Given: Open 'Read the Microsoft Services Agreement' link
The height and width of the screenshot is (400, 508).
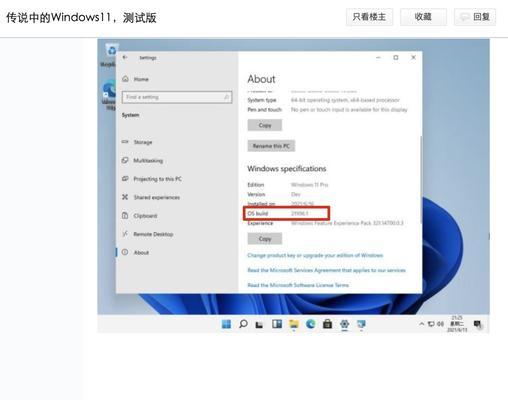Looking at the screenshot, I should point(326,270).
